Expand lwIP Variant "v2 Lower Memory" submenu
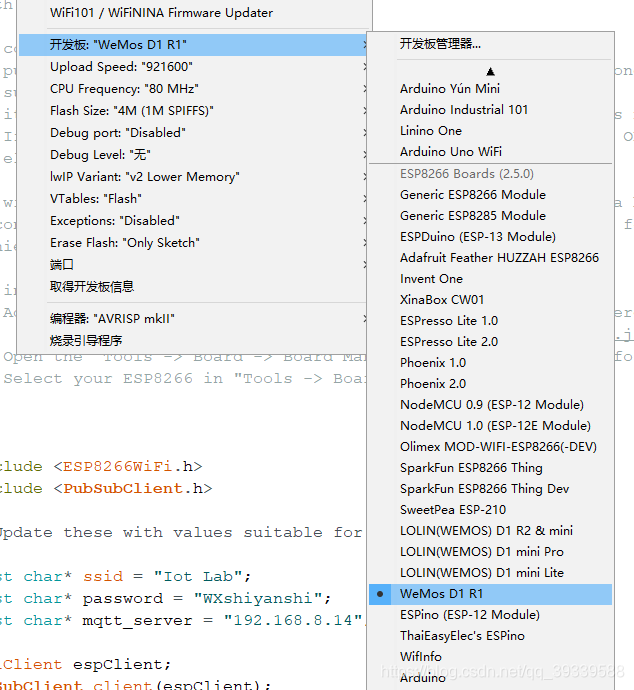 click(x=193, y=177)
